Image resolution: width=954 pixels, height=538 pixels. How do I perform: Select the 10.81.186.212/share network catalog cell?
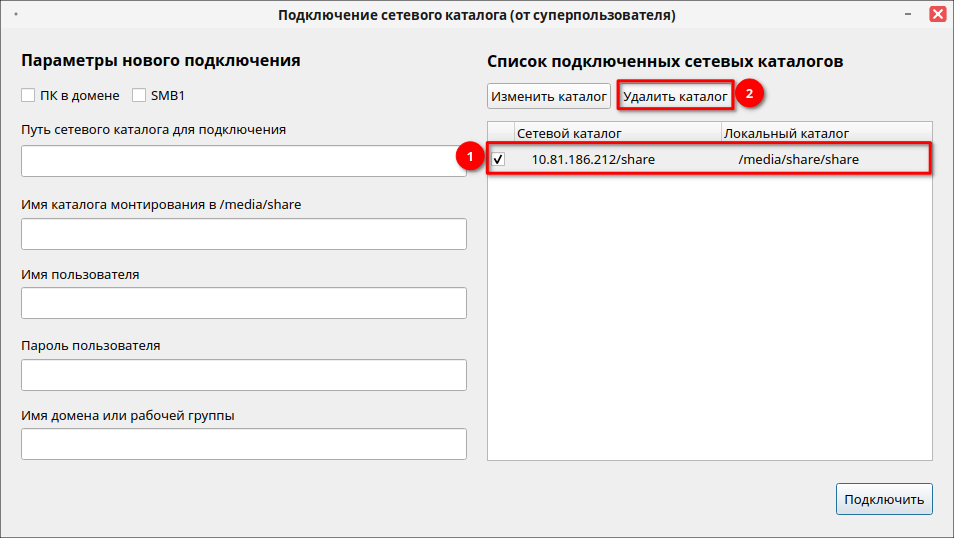pyautogui.click(x=593, y=159)
